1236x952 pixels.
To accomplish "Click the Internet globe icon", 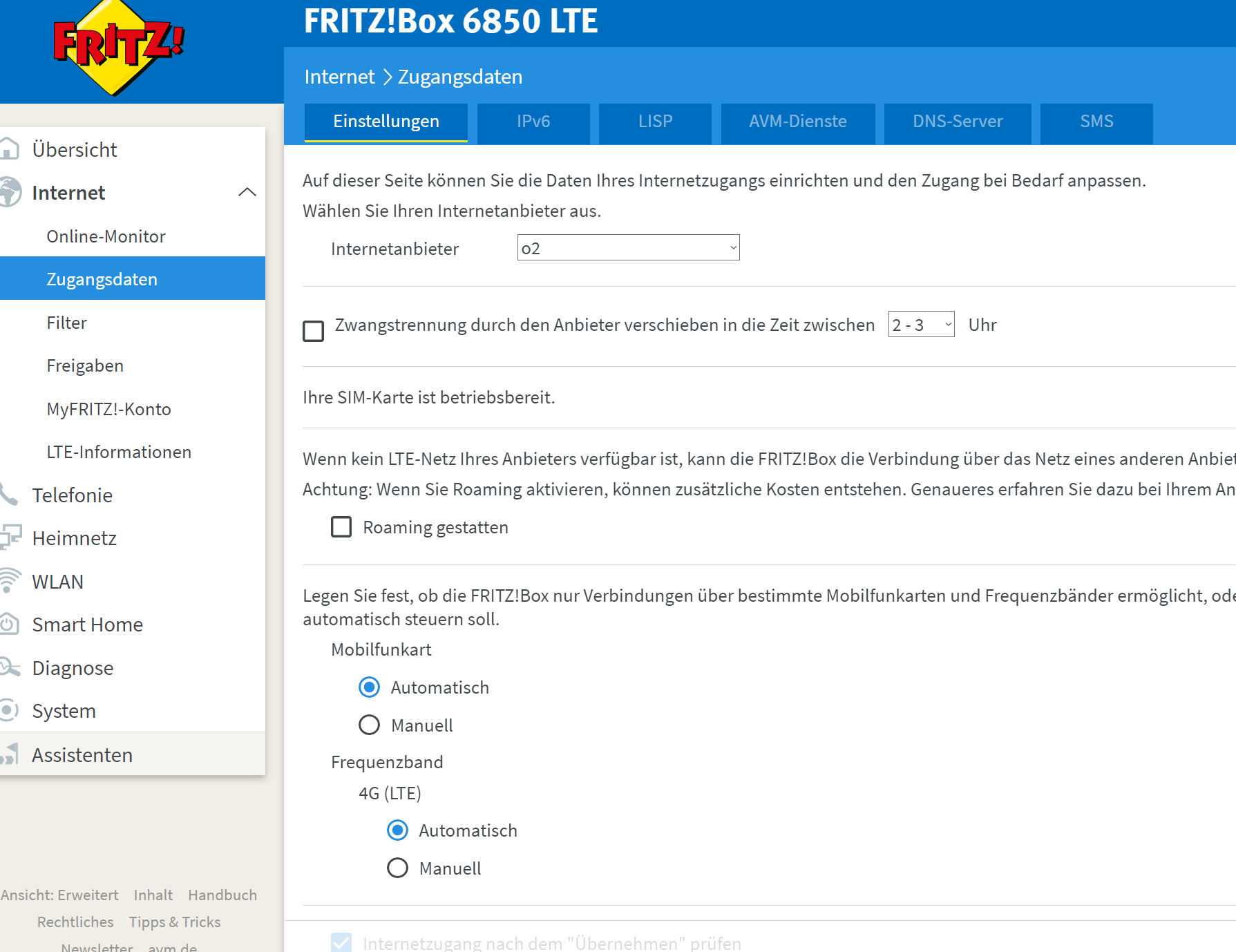I will point(10,192).
